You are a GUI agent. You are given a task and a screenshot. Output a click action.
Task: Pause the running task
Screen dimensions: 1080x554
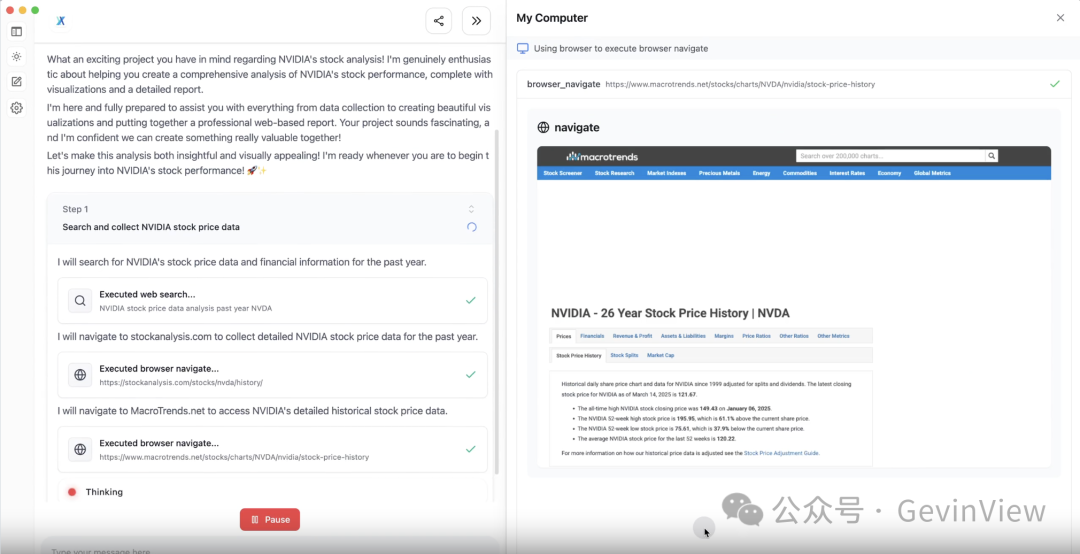click(270, 520)
